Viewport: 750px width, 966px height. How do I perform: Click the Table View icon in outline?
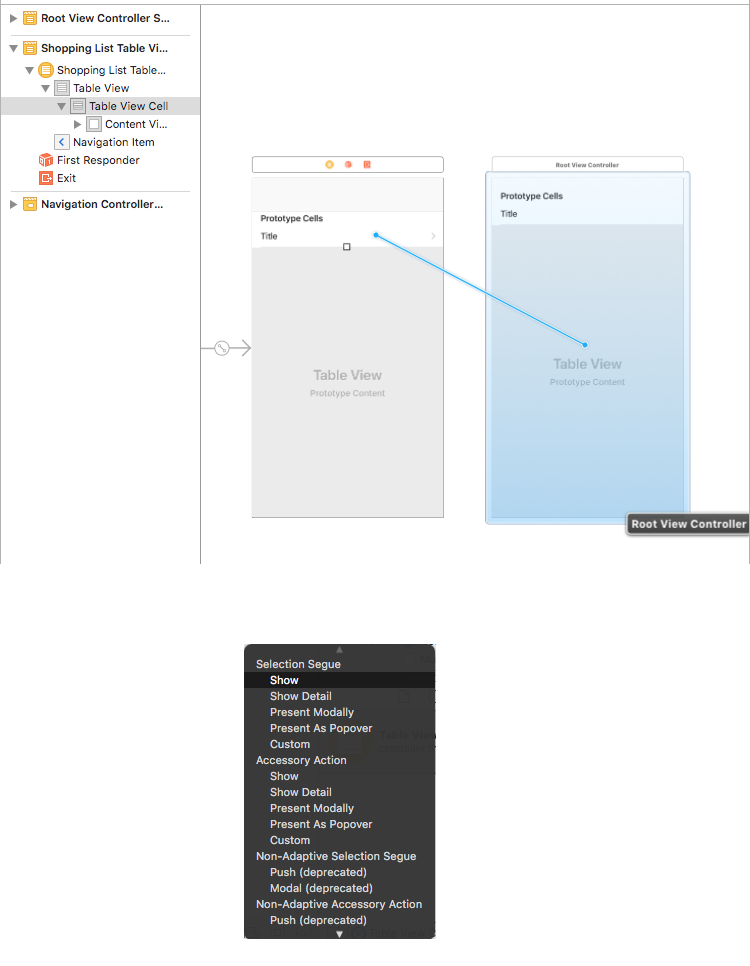point(62,88)
